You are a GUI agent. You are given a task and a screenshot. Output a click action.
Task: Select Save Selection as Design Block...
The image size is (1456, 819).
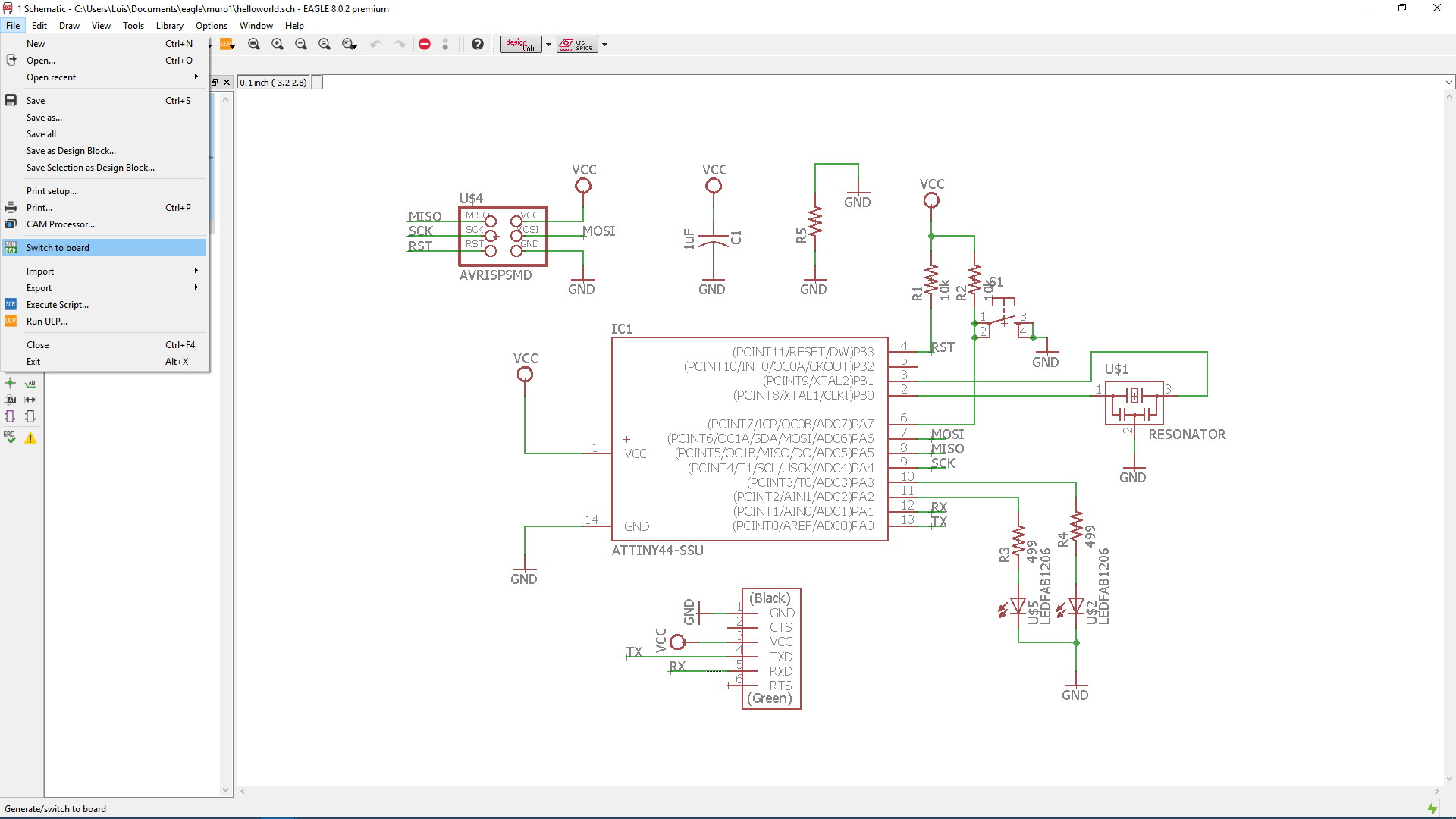[105, 167]
